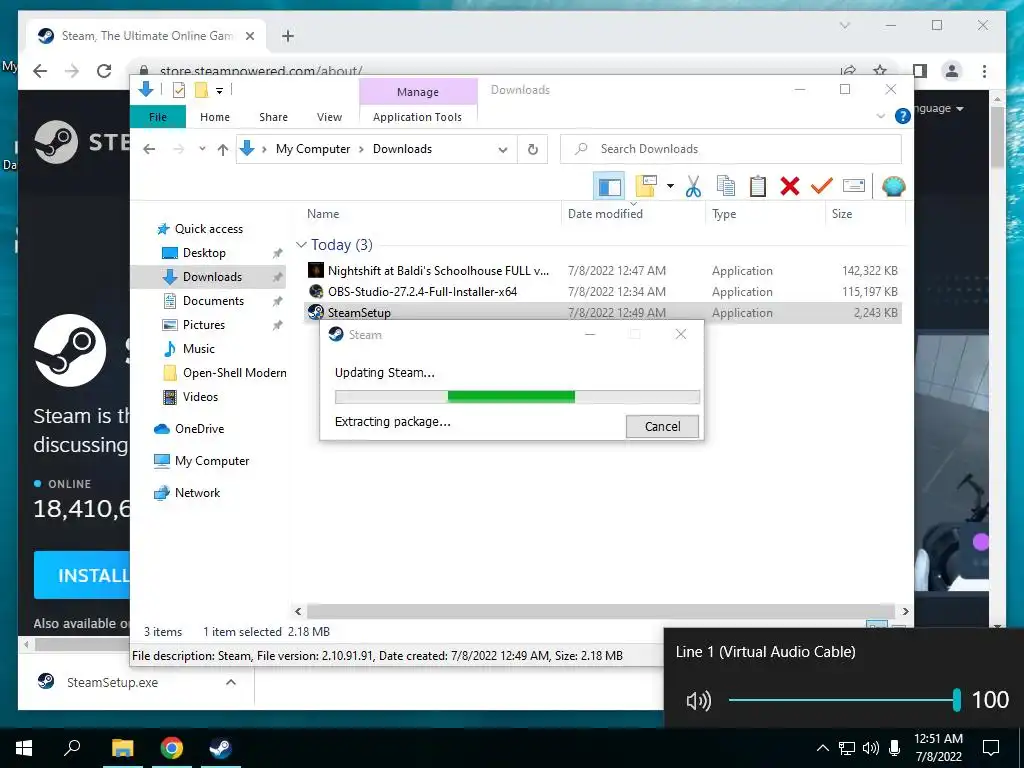Refresh the Downloads folder
1024x768 pixels.
point(533,150)
